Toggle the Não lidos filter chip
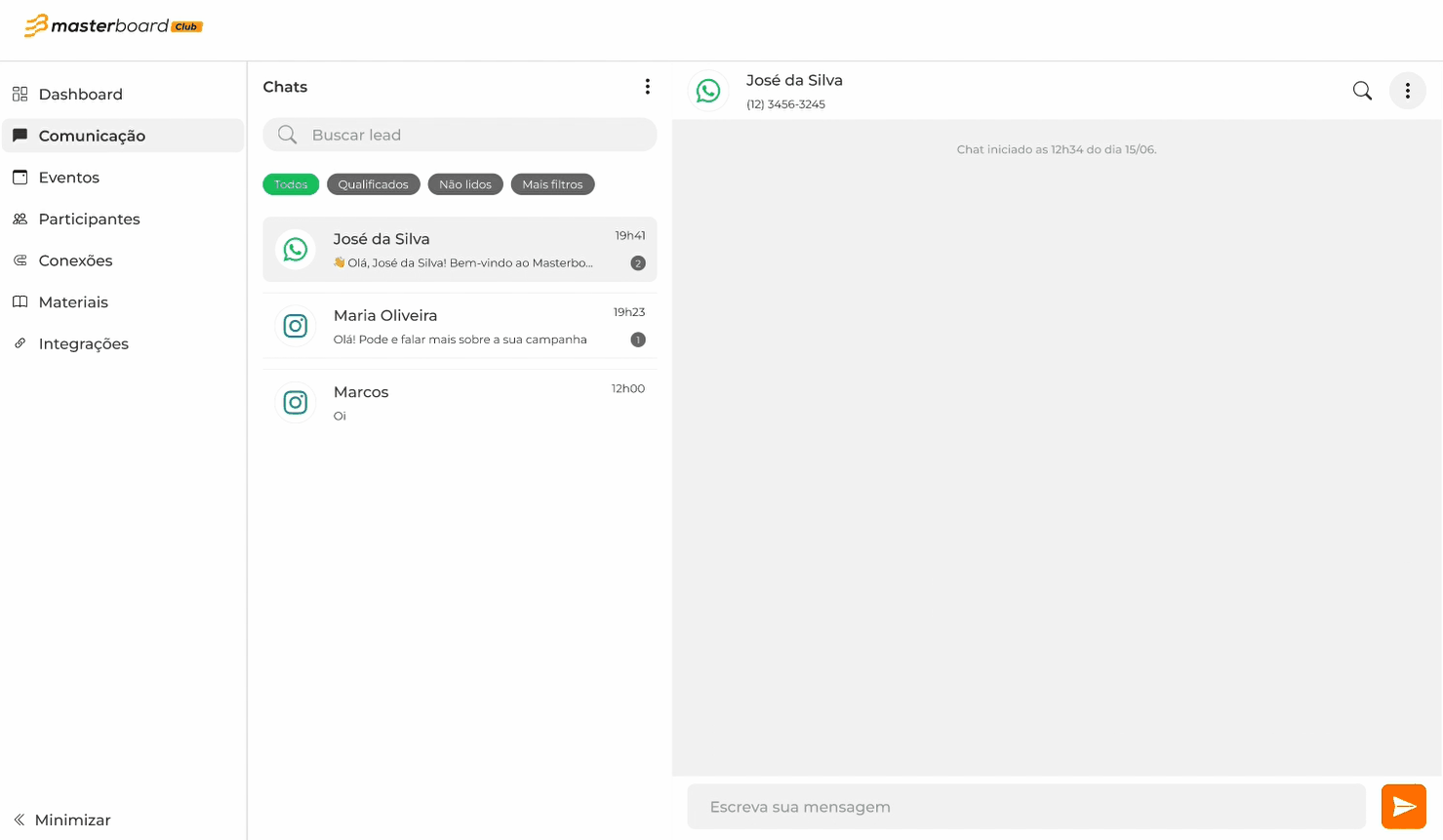 [x=465, y=184]
